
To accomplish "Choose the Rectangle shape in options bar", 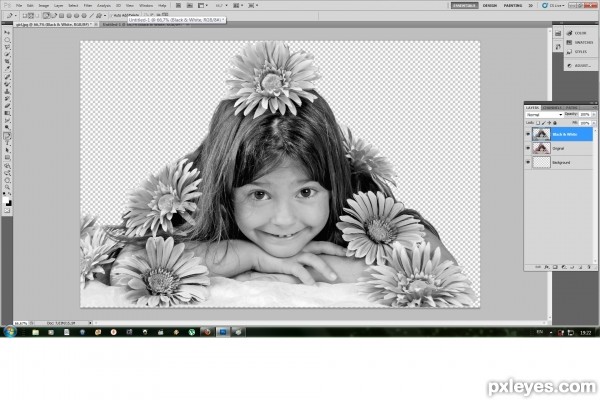I will point(62,16).
